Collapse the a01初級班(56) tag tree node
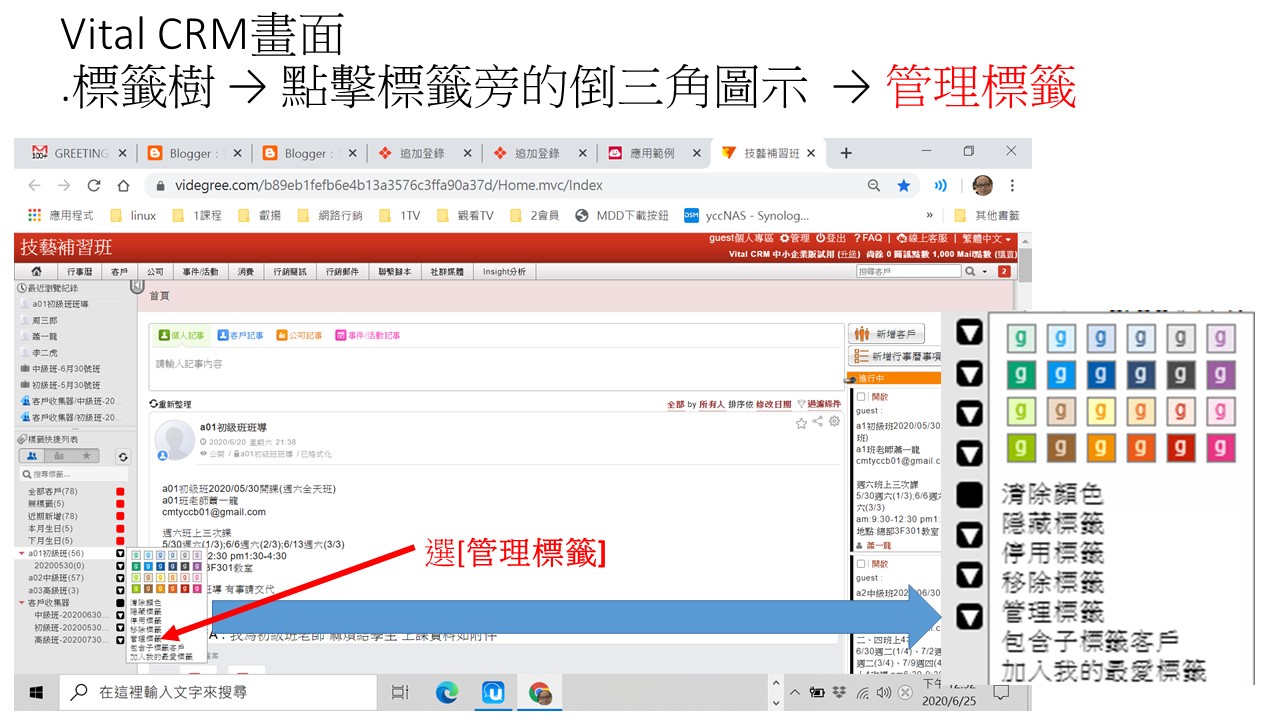Screen dimensions: 1280x720 click(x=22, y=553)
